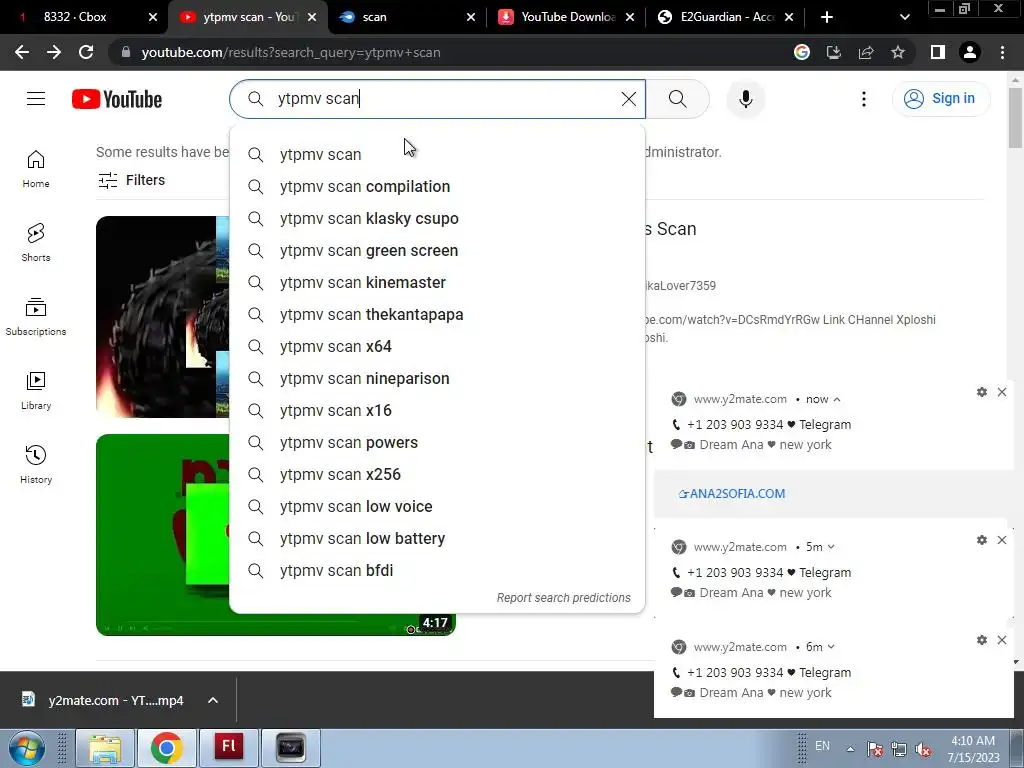
Task: Open the tab search dropdown arrow
Action: tap(904, 17)
